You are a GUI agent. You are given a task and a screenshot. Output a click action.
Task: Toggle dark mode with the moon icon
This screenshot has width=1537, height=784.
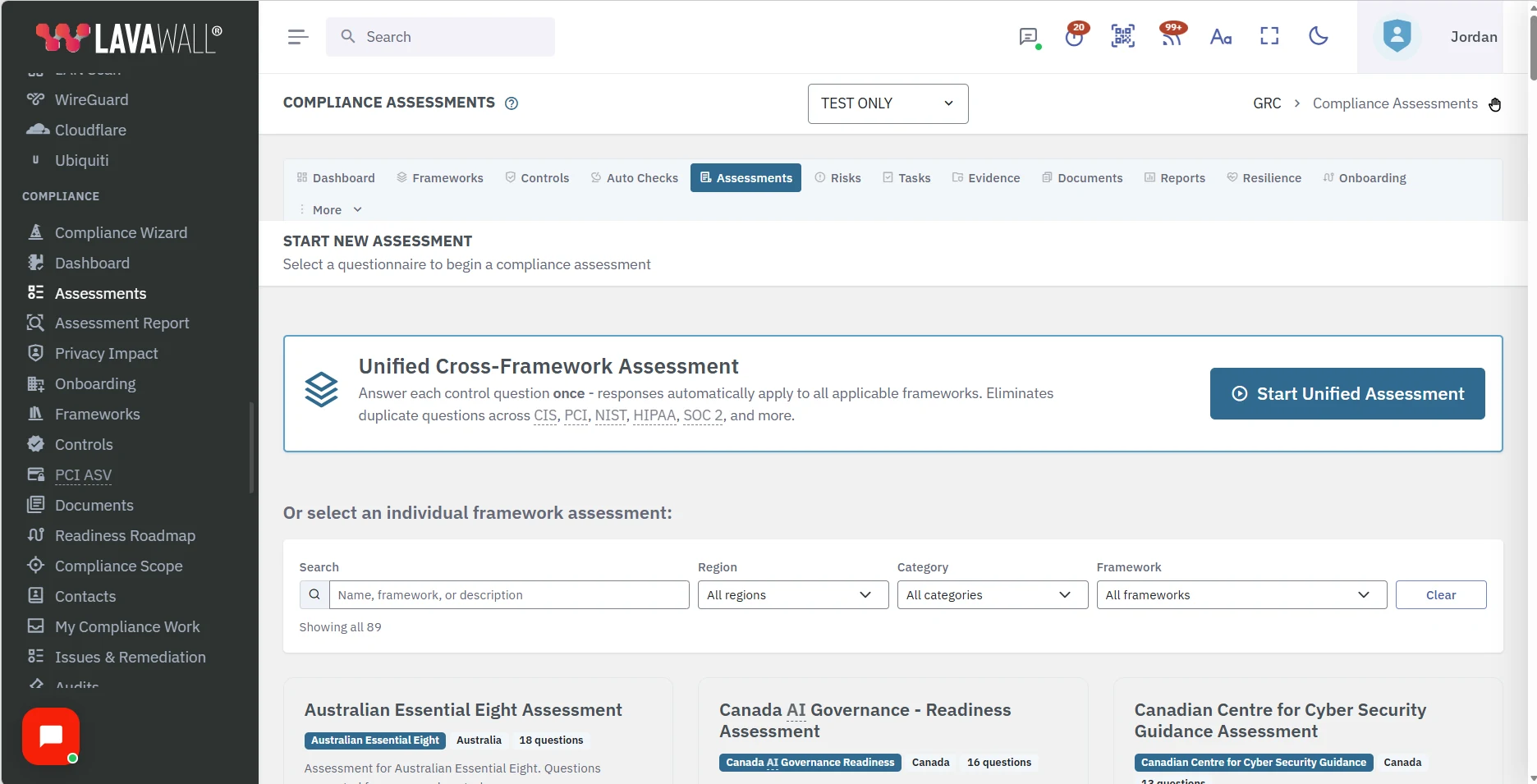pos(1319,36)
